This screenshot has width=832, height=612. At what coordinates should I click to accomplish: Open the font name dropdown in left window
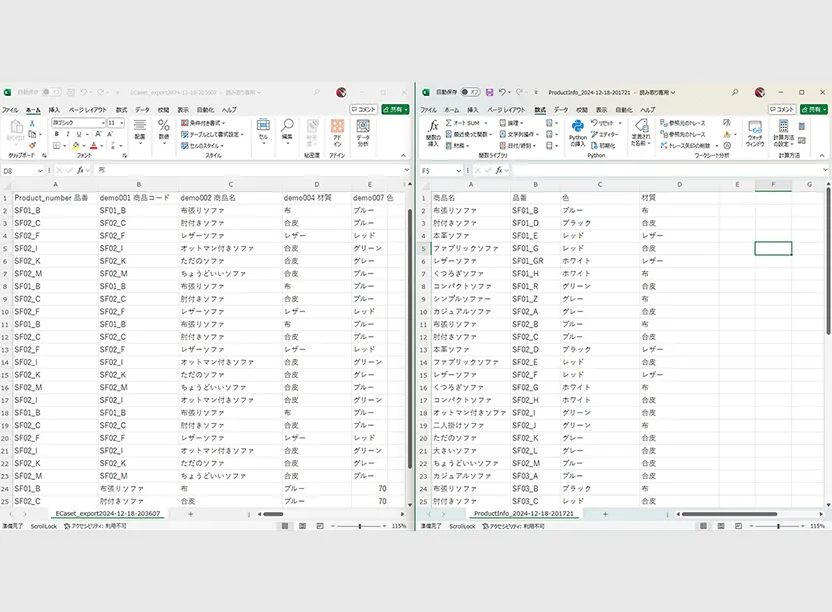tap(101, 123)
